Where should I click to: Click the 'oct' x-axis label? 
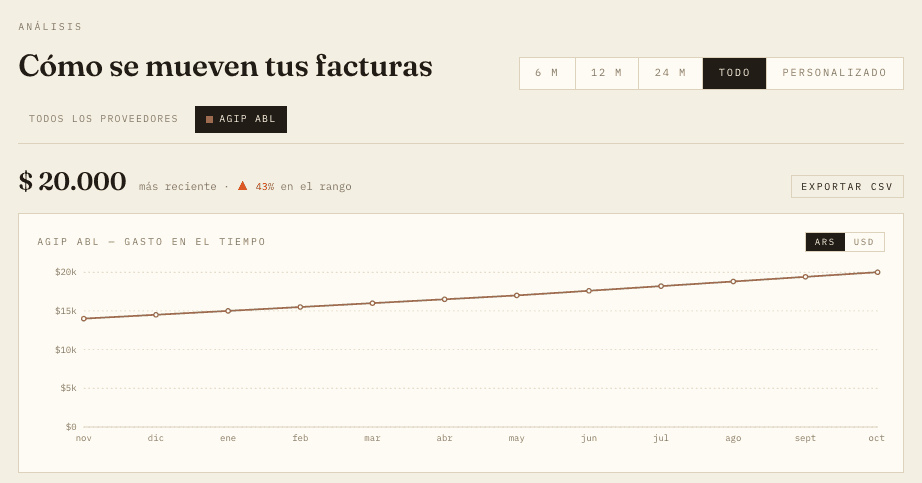(877, 438)
